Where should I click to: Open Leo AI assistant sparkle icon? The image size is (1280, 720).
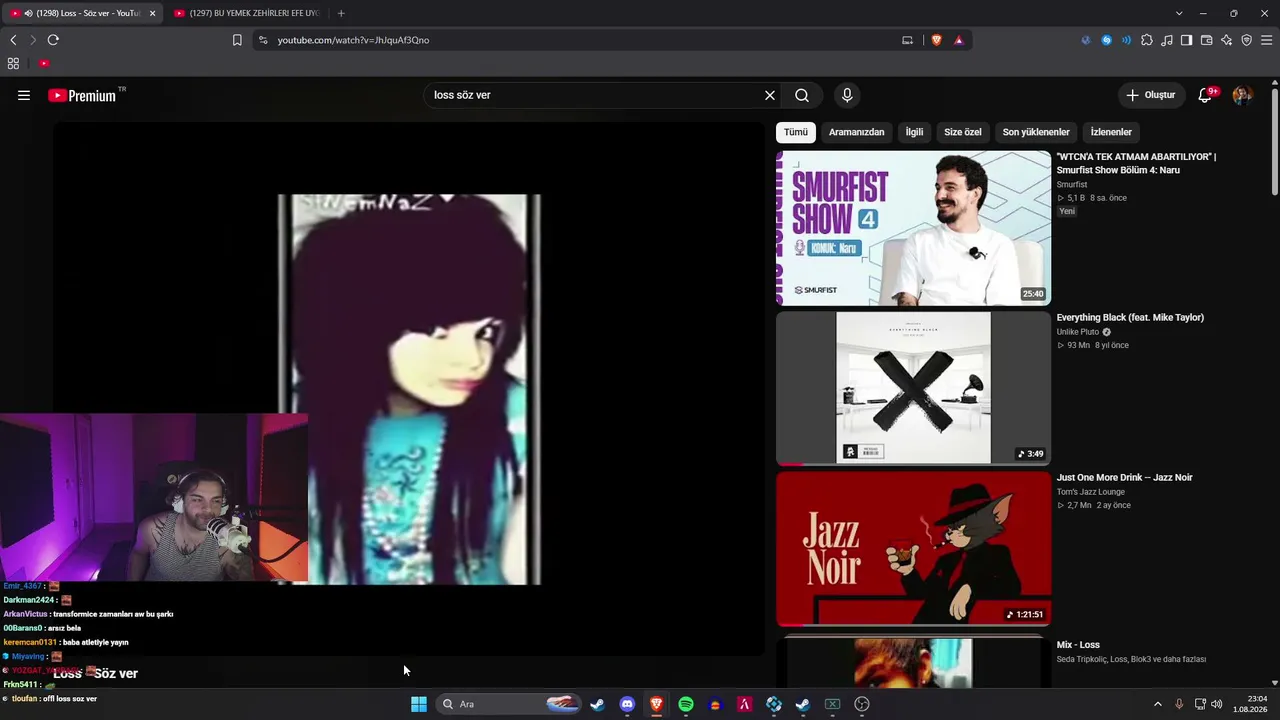pyautogui.click(x=1226, y=40)
